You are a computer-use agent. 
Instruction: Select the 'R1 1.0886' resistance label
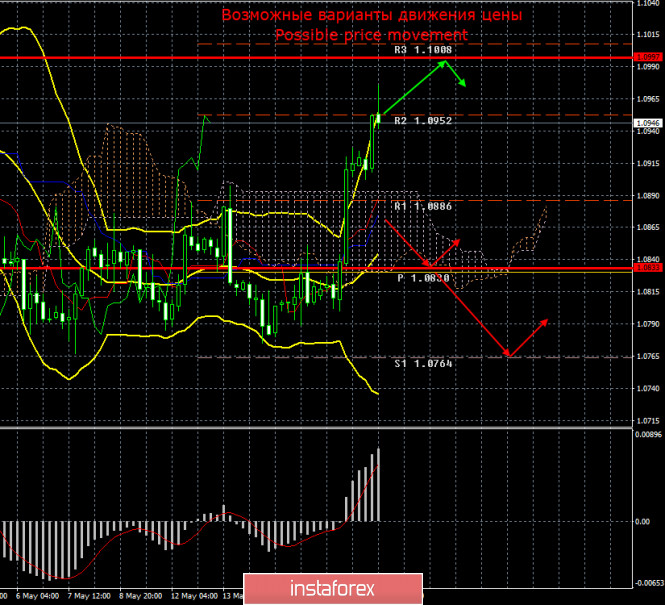[423, 206]
